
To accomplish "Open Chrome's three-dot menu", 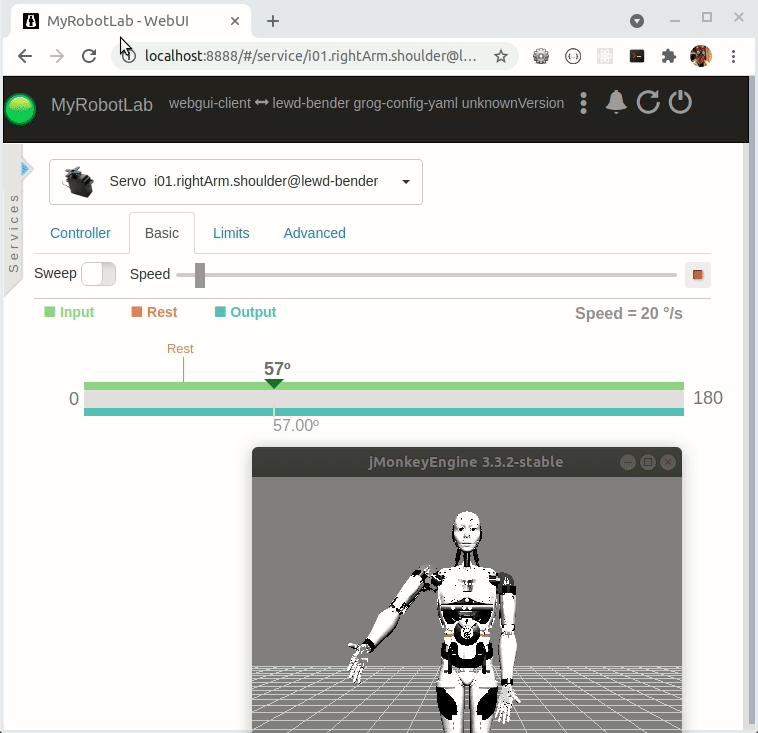I will pyautogui.click(x=733, y=56).
